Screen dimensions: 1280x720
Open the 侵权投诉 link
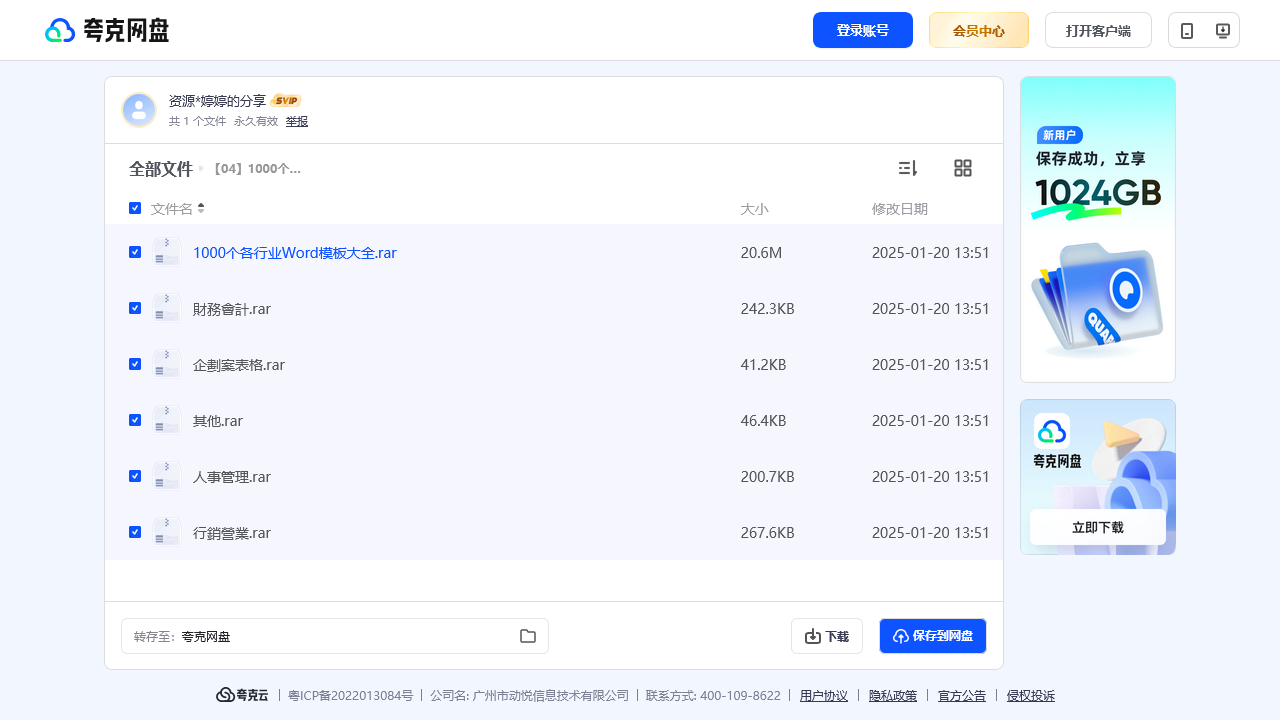1031,695
